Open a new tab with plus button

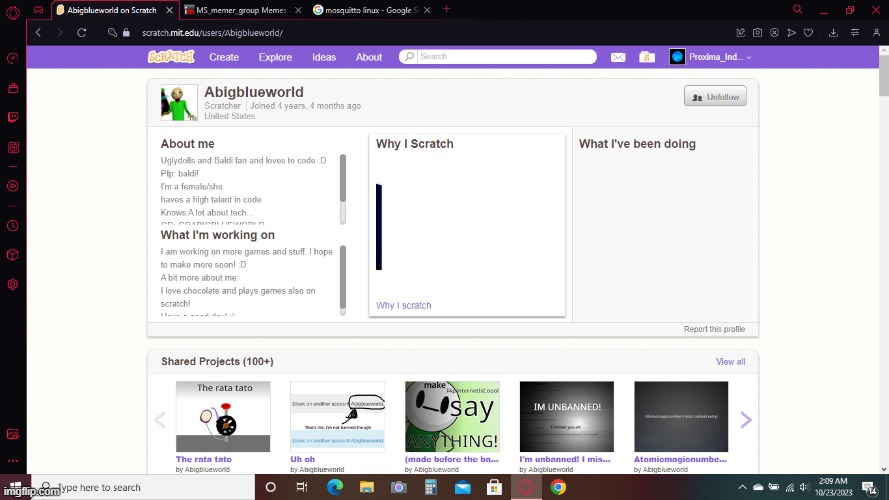click(446, 10)
